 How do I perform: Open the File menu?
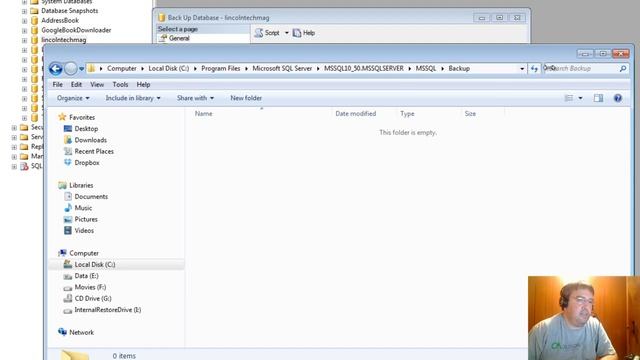[x=58, y=84]
